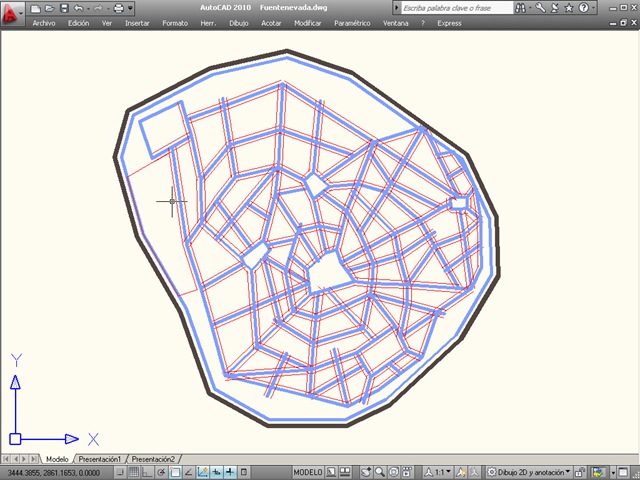
Task: Switch to the Presentación1 tab
Action: (100, 459)
